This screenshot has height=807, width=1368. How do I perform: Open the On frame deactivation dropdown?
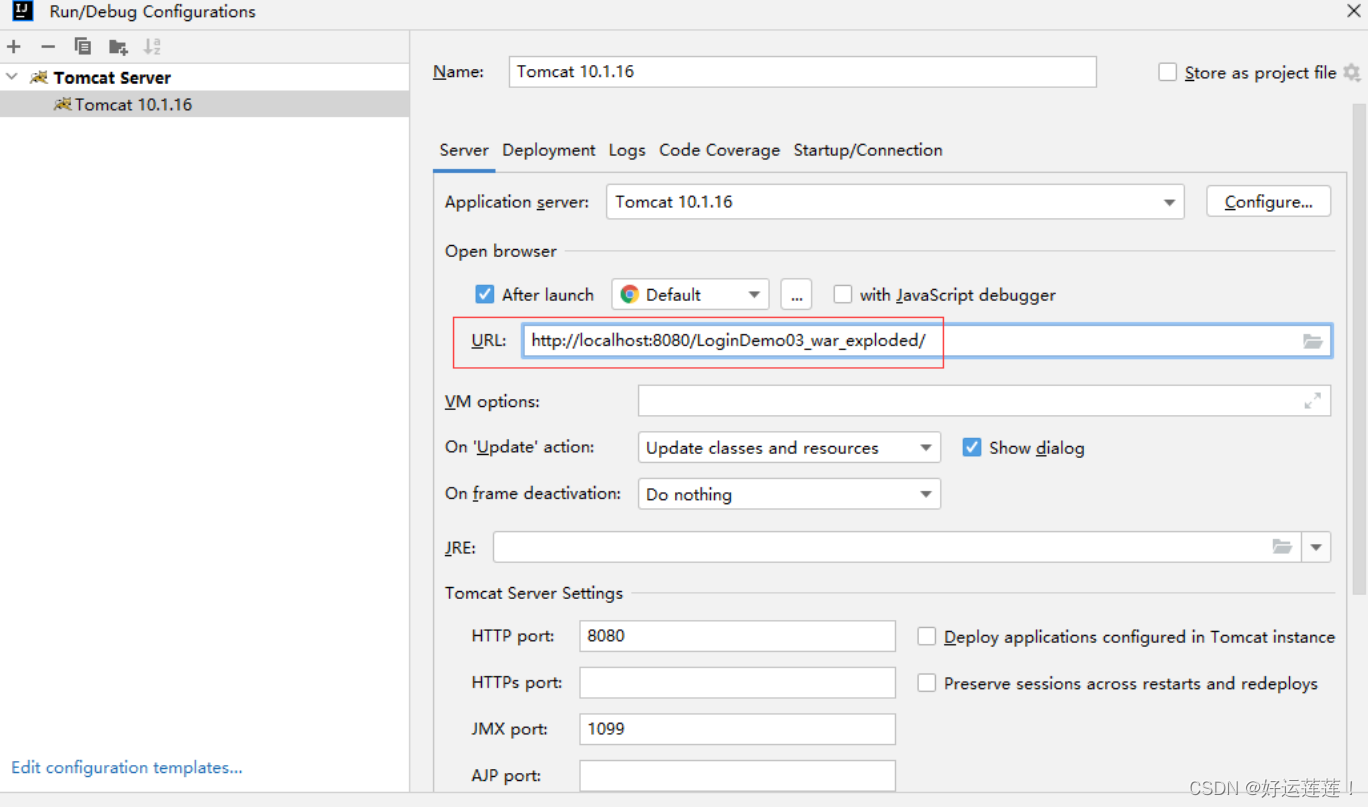pos(789,494)
